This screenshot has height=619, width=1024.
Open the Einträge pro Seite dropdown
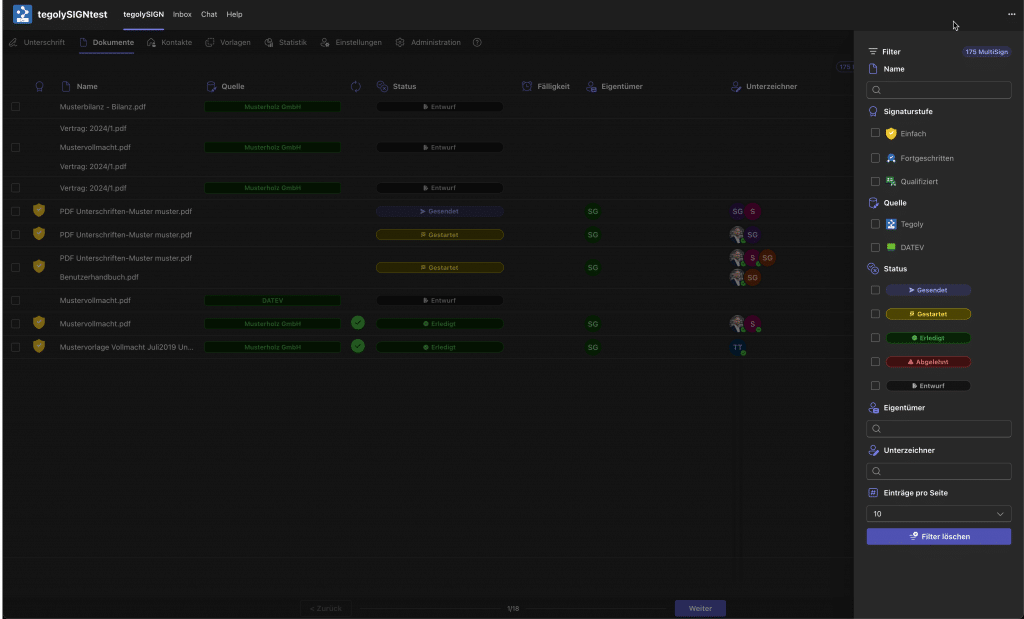(x=938, y=514)
